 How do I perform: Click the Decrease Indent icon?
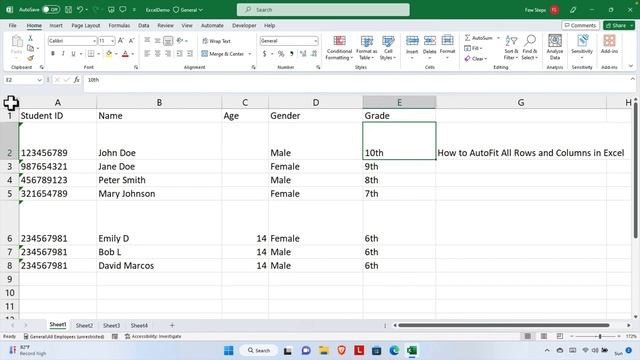point(180,53)
